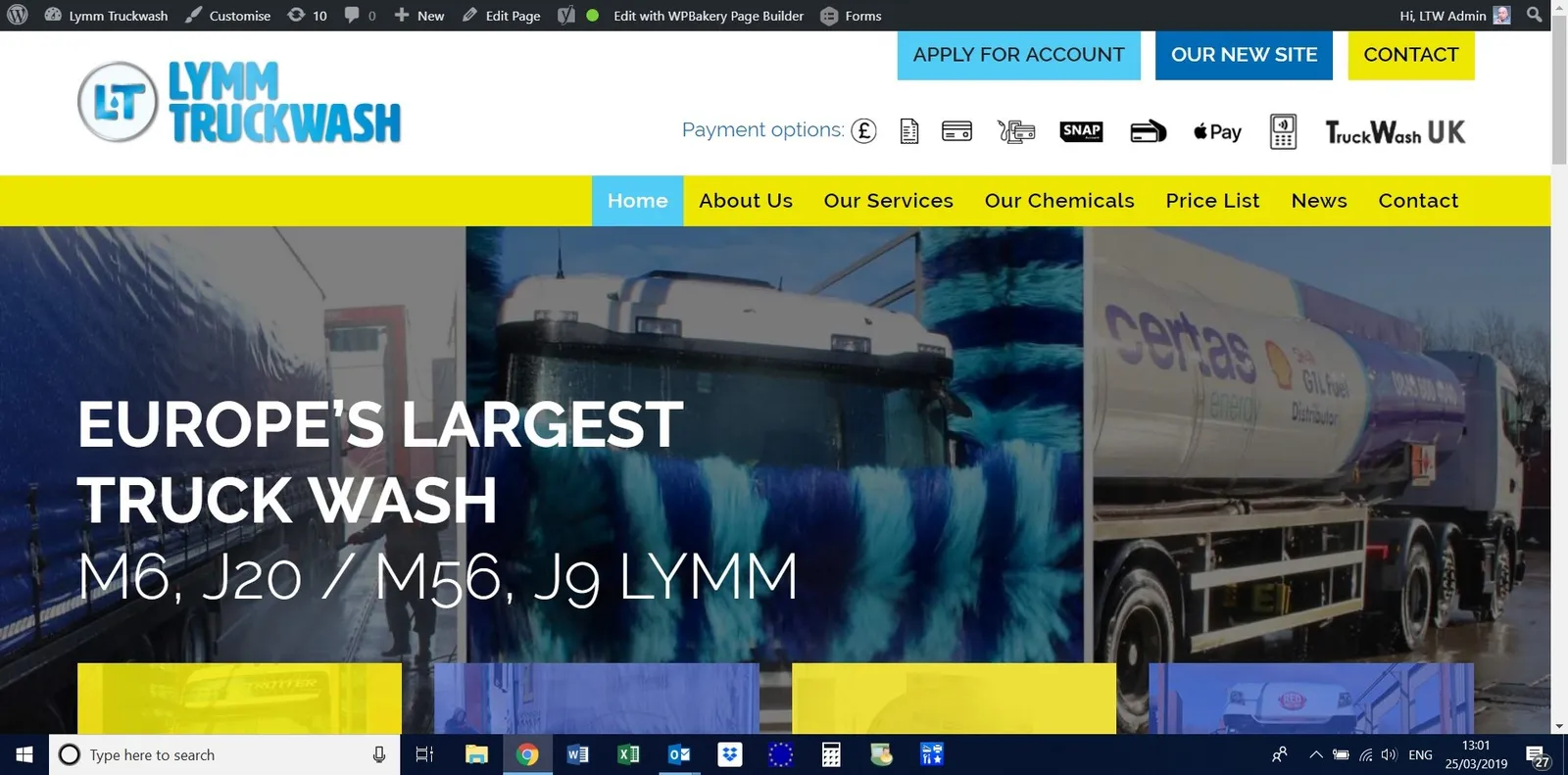Select the SNAP account payment icon

1082,131
